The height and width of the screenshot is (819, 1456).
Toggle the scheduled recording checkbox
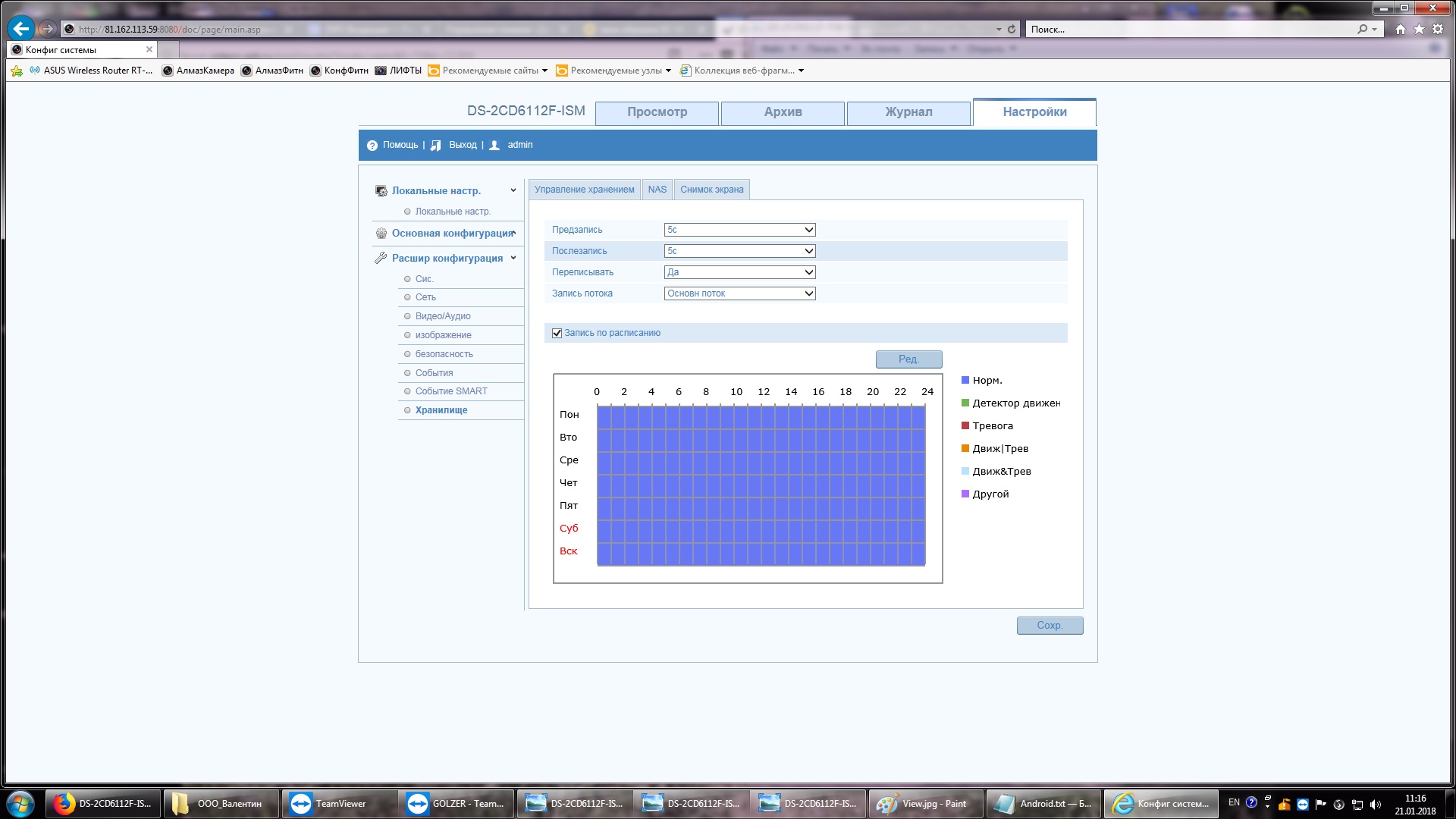click(557, 333)
